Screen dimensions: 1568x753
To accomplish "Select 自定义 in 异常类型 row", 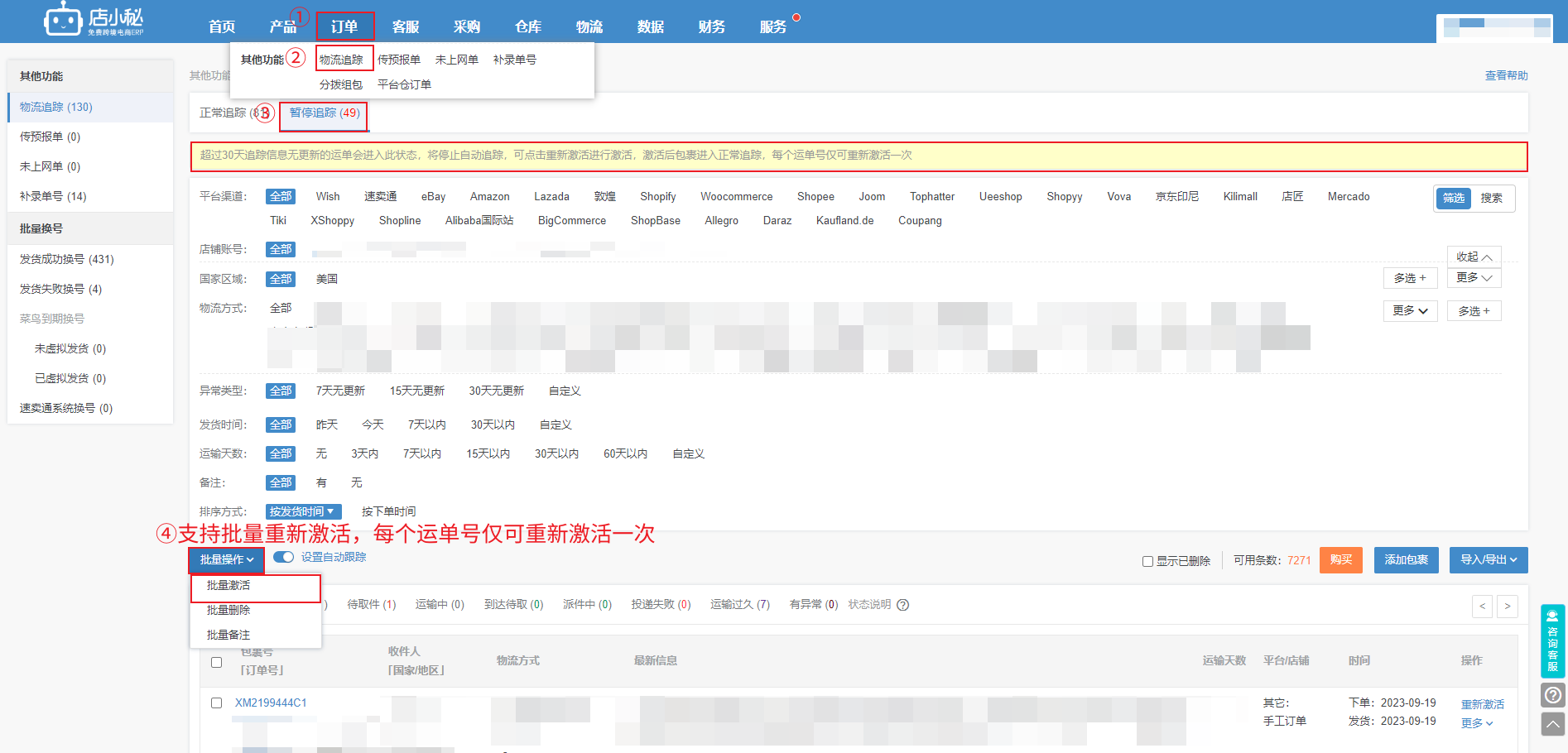I will 565,391.
